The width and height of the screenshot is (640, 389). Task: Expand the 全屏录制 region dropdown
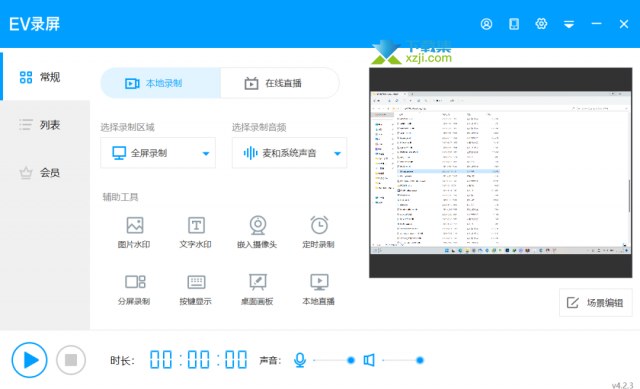pos(158,153)
